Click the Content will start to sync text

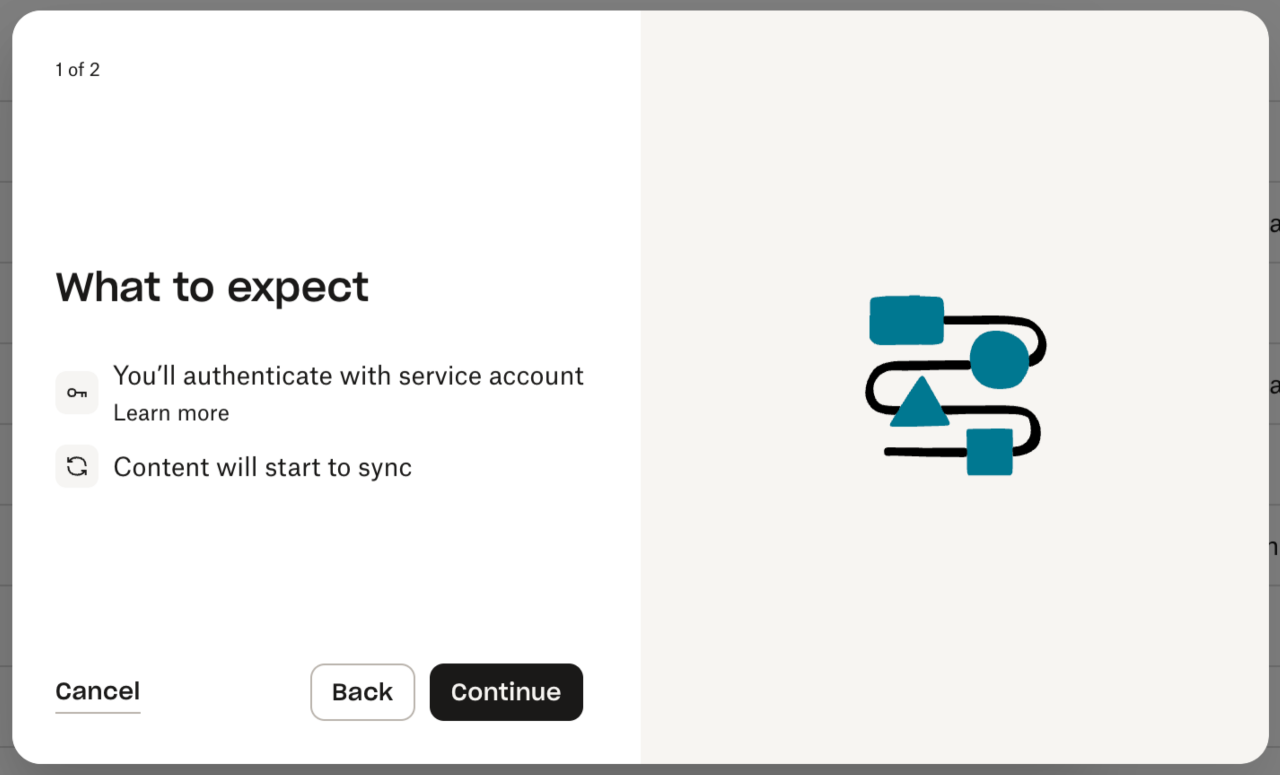coord(262,467)
